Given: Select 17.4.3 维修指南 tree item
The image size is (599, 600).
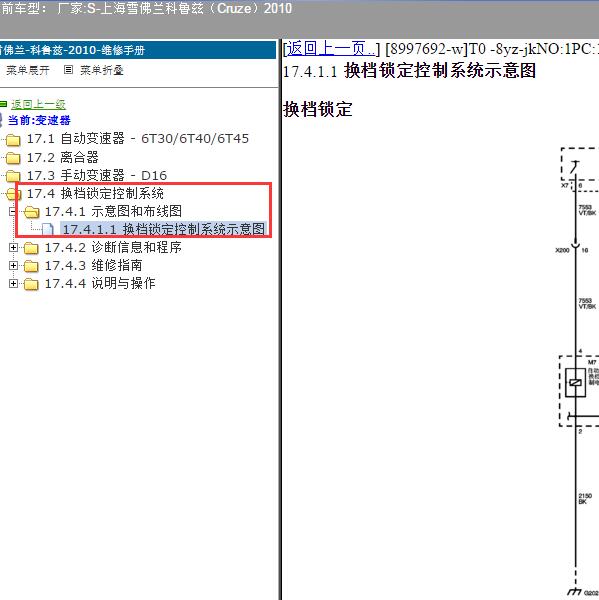Looking at the screenshot, I should click(93, 265).
